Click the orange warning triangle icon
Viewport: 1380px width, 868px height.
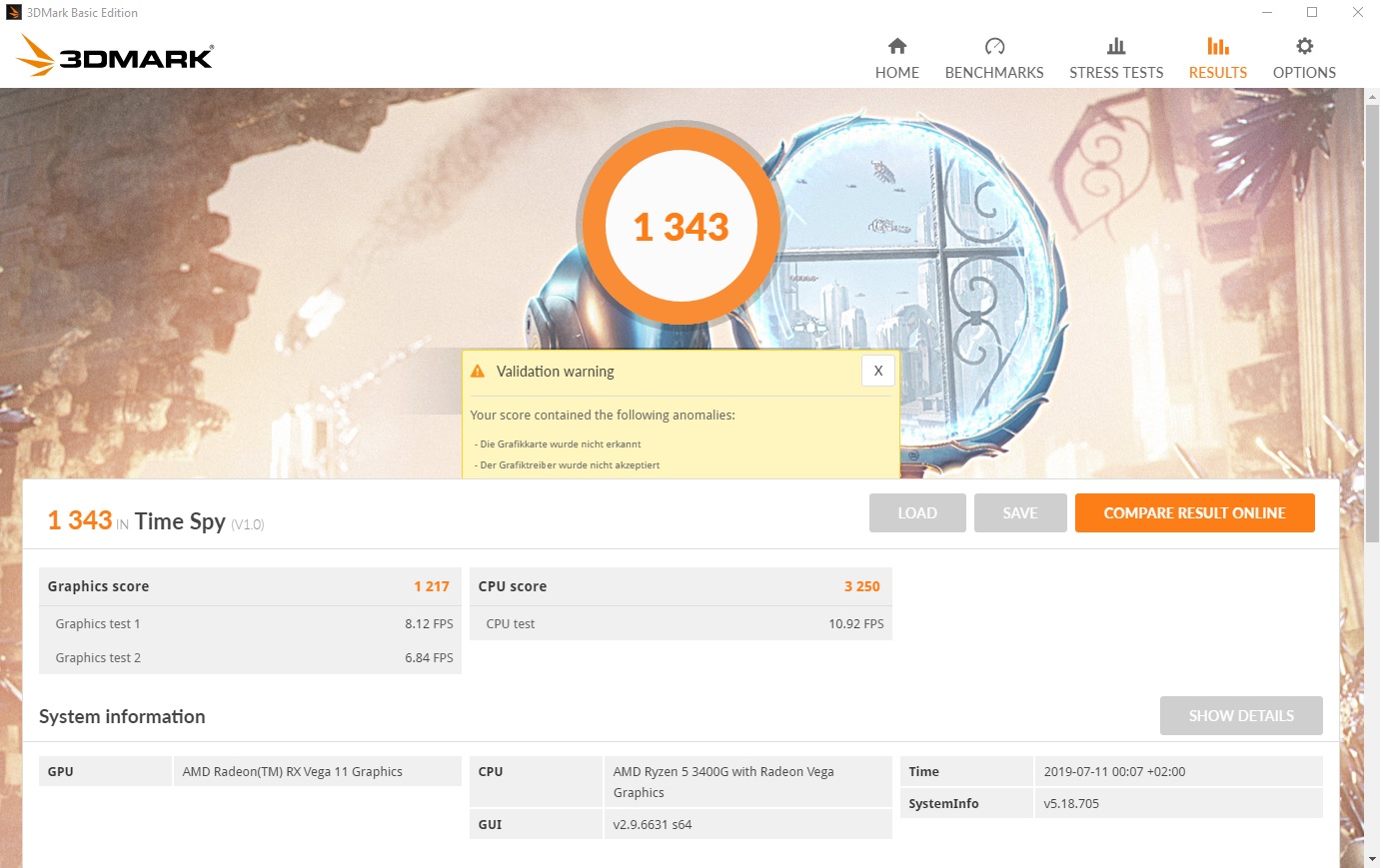click(x=478, y=372)
